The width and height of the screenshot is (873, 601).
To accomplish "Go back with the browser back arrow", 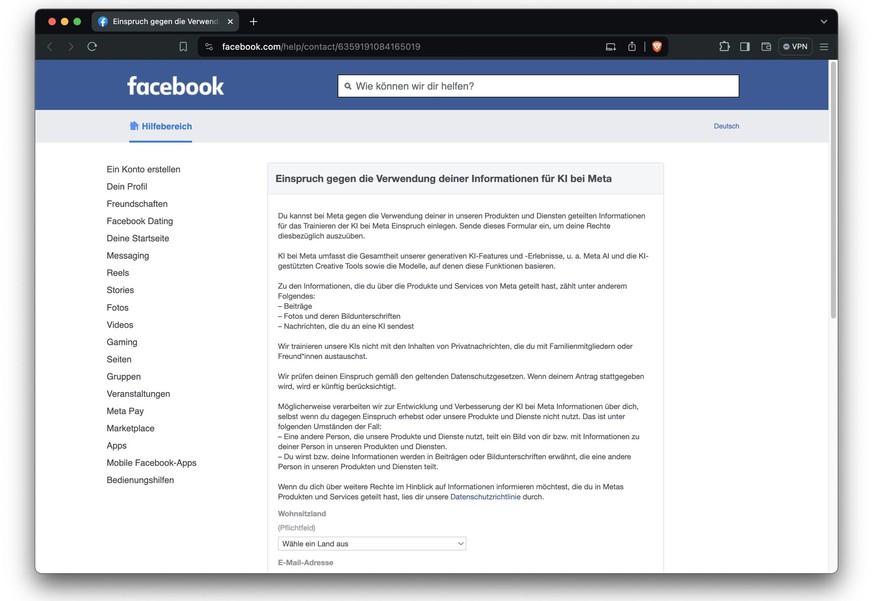I will pos(50,47).
